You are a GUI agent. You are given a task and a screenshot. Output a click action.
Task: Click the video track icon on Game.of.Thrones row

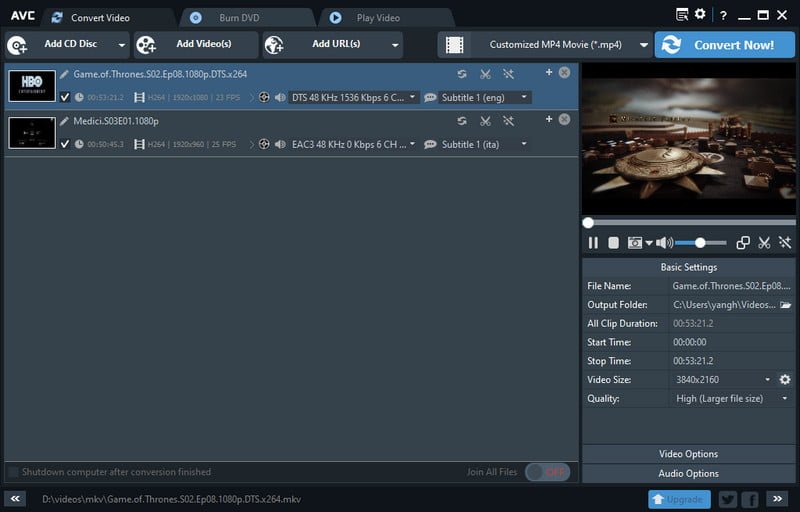pos(264,97)
